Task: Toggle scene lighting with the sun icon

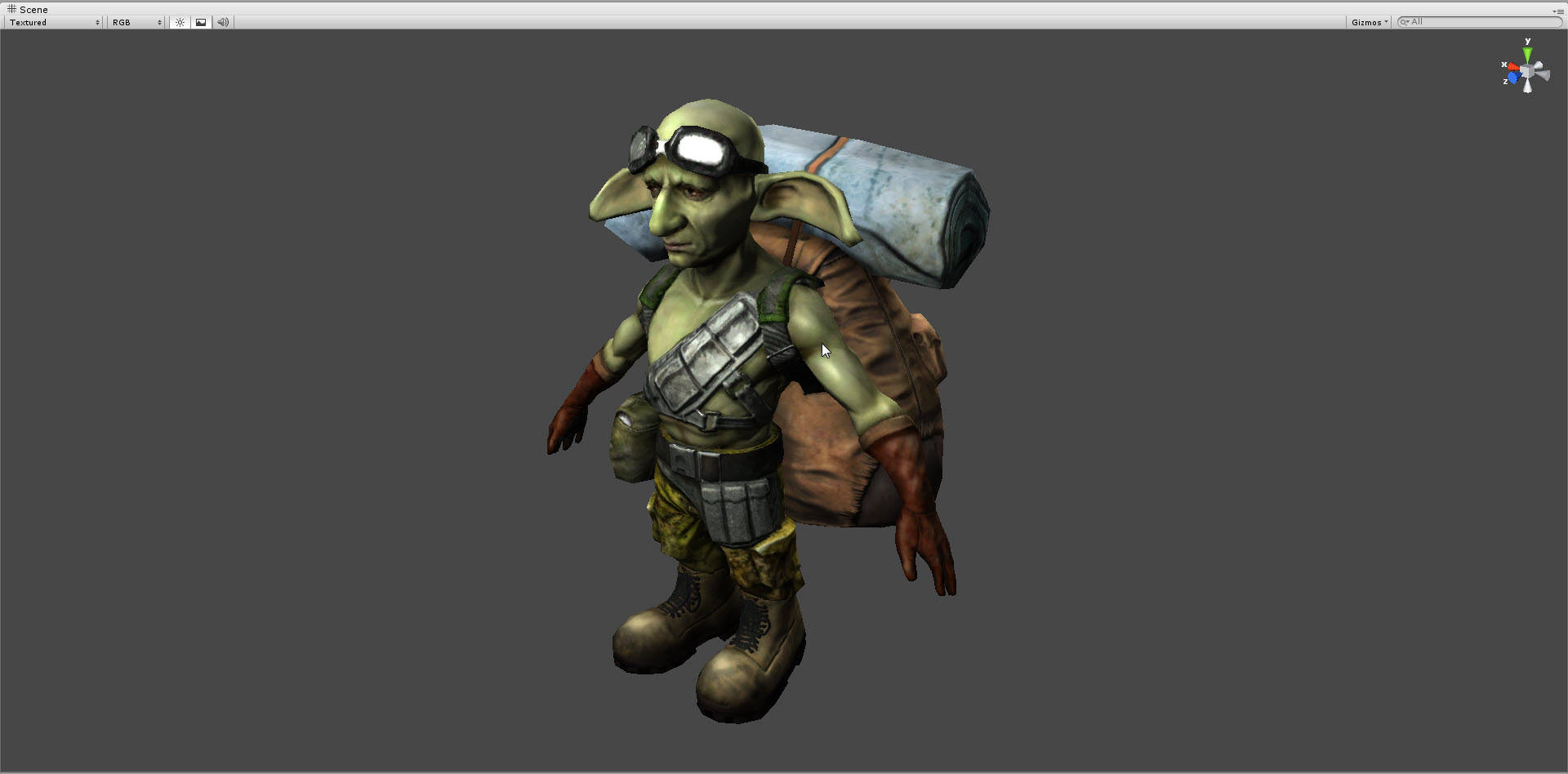Action: pyautogui.click(x=180, y=22)
